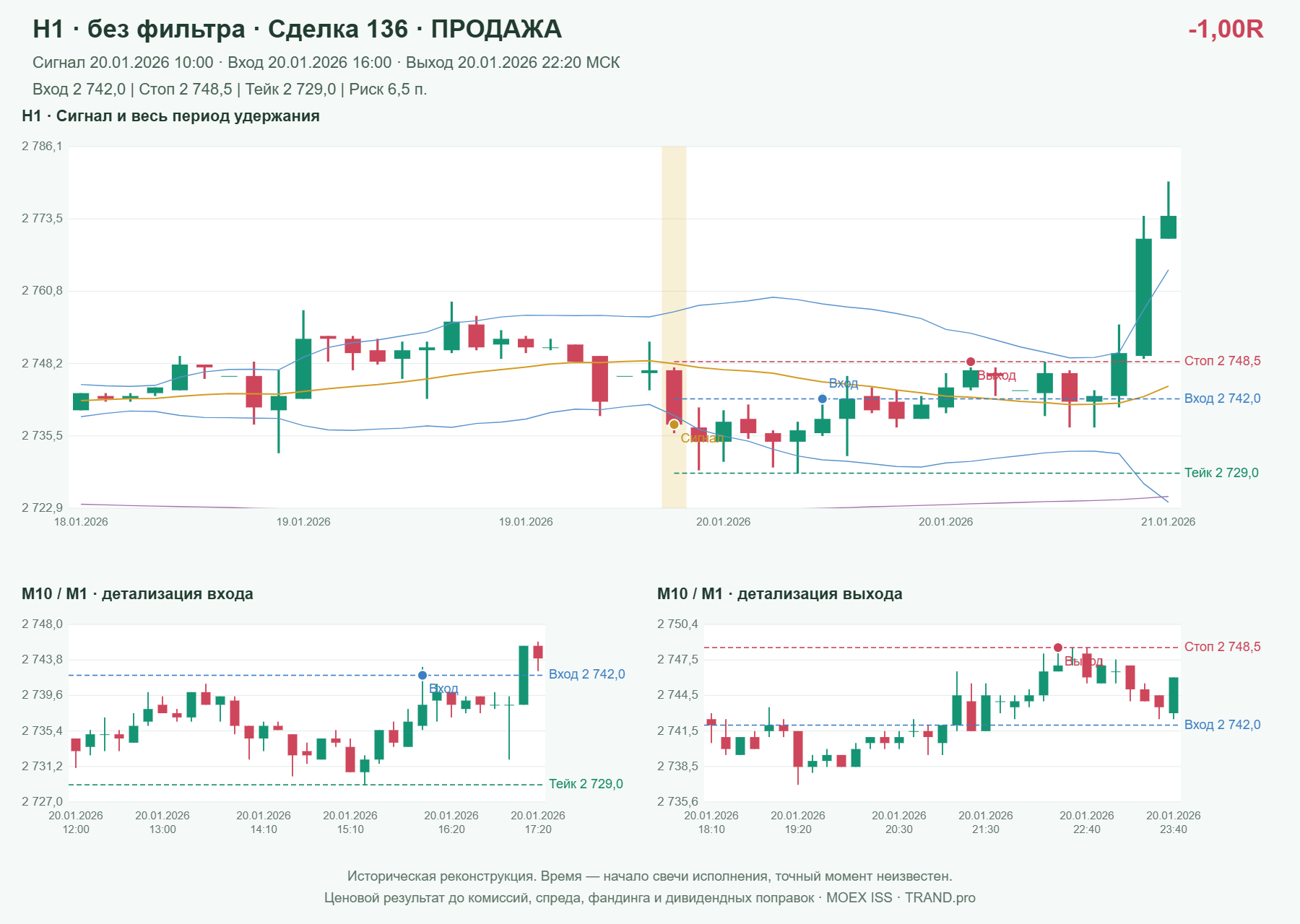Click the footer line mentioning MOEX ISS · TRAND.pro
The height and width of the screenshot is (924, 1300).
pos(650,898)
